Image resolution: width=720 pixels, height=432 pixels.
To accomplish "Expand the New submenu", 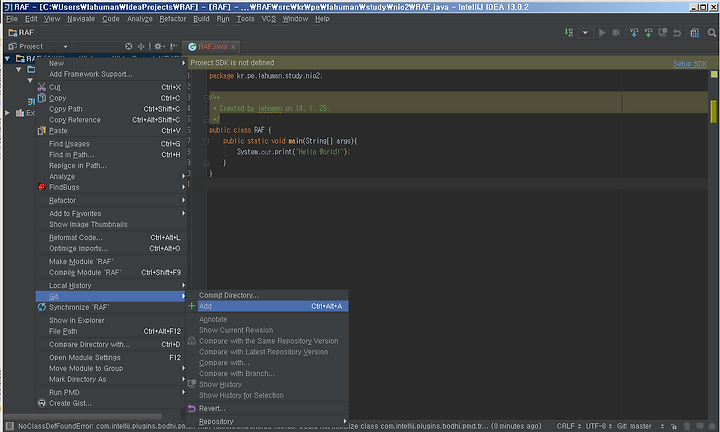I will (x=111, y=63).
